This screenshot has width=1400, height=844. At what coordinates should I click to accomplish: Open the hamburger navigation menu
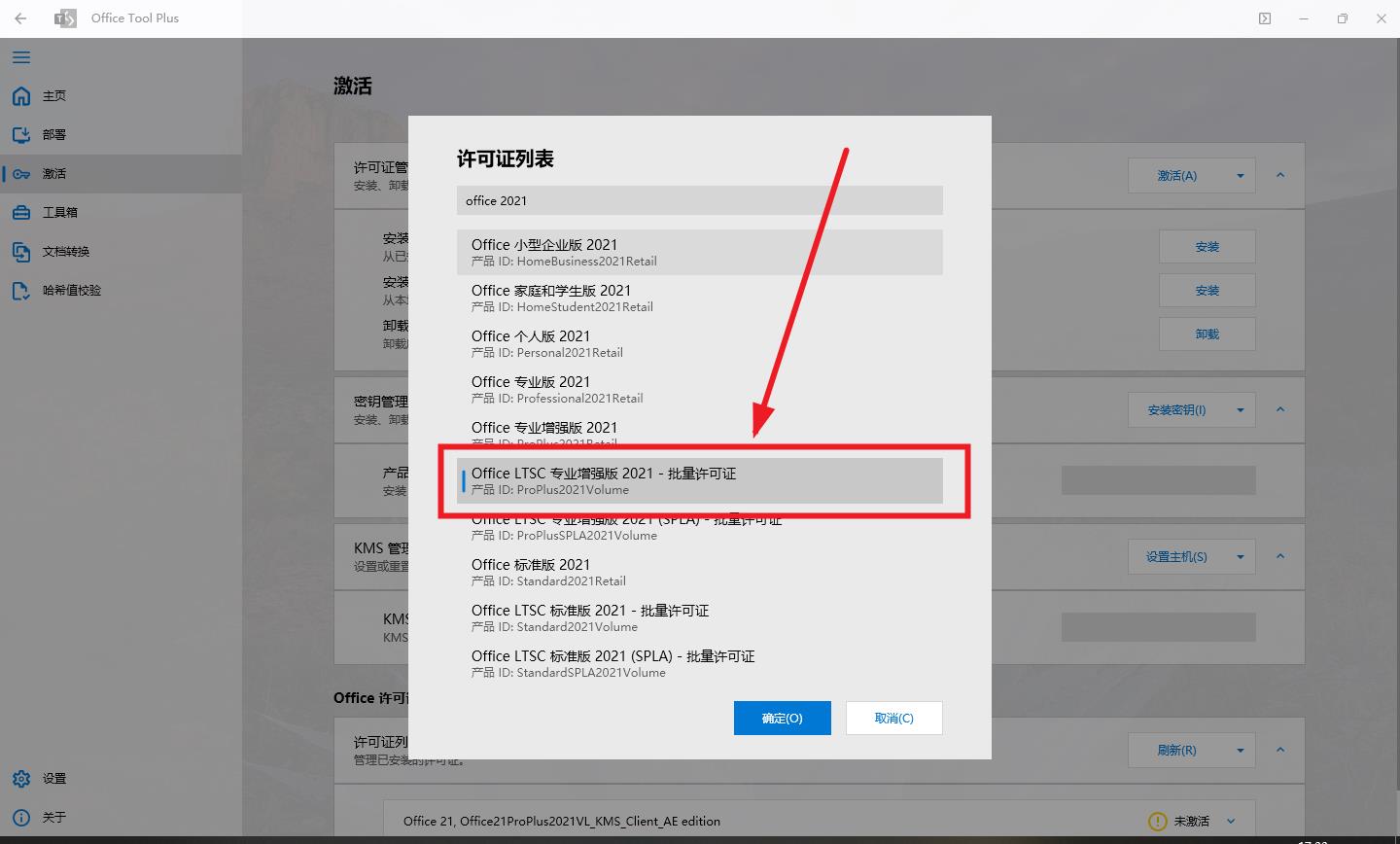click(x=21, y=57)
